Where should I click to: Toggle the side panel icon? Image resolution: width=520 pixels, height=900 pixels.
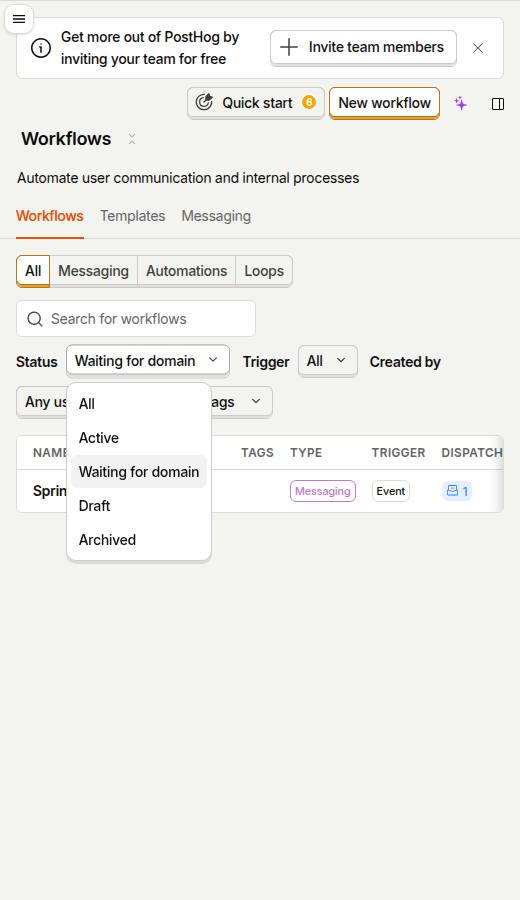(498, 104)
